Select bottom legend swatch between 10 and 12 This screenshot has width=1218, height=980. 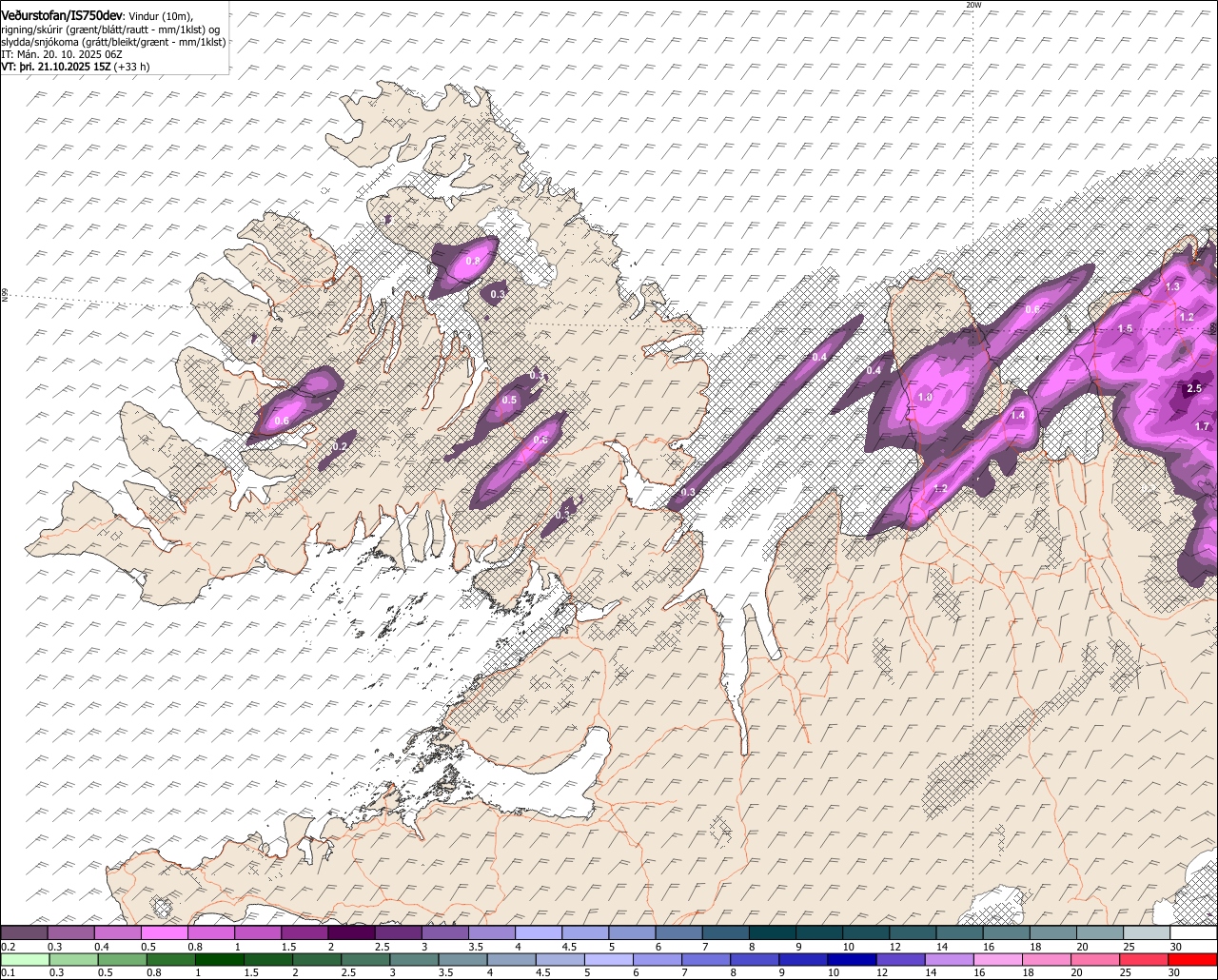tap(853, 959)
